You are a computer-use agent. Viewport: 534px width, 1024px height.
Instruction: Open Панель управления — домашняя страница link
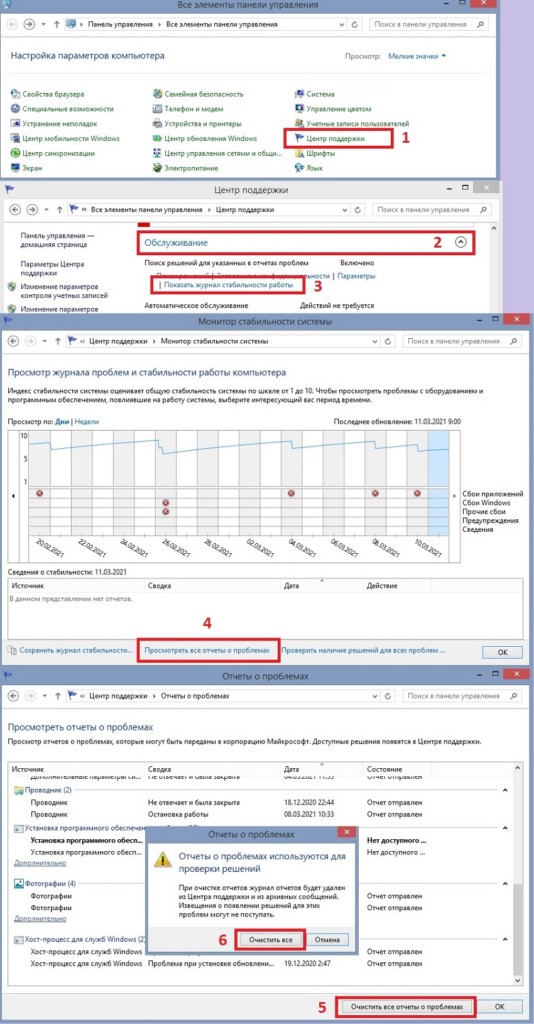click(57, 240)
